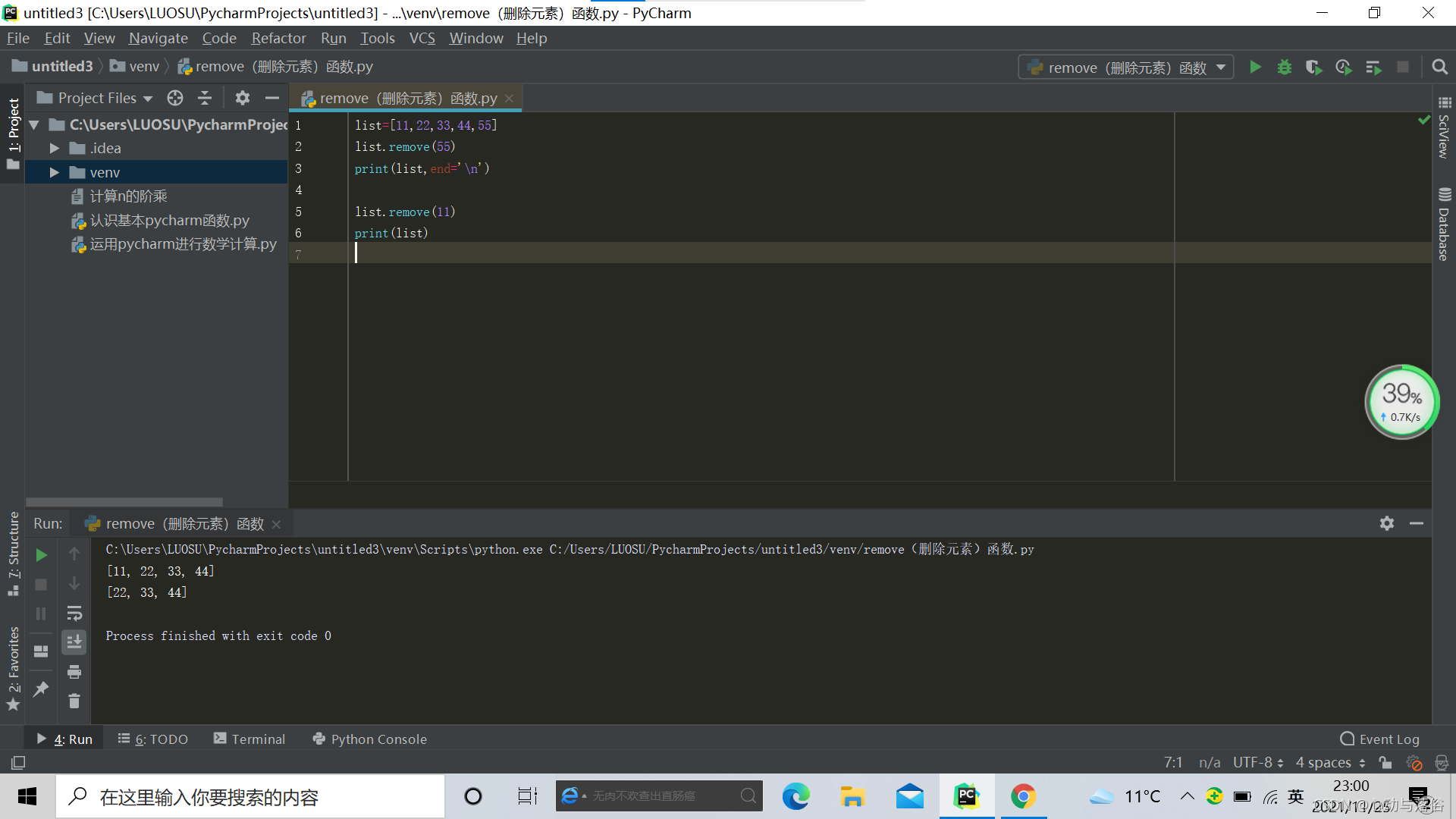Click the 39% network speed floating widget
The image size is (1456, 819).
point(1401,402)
